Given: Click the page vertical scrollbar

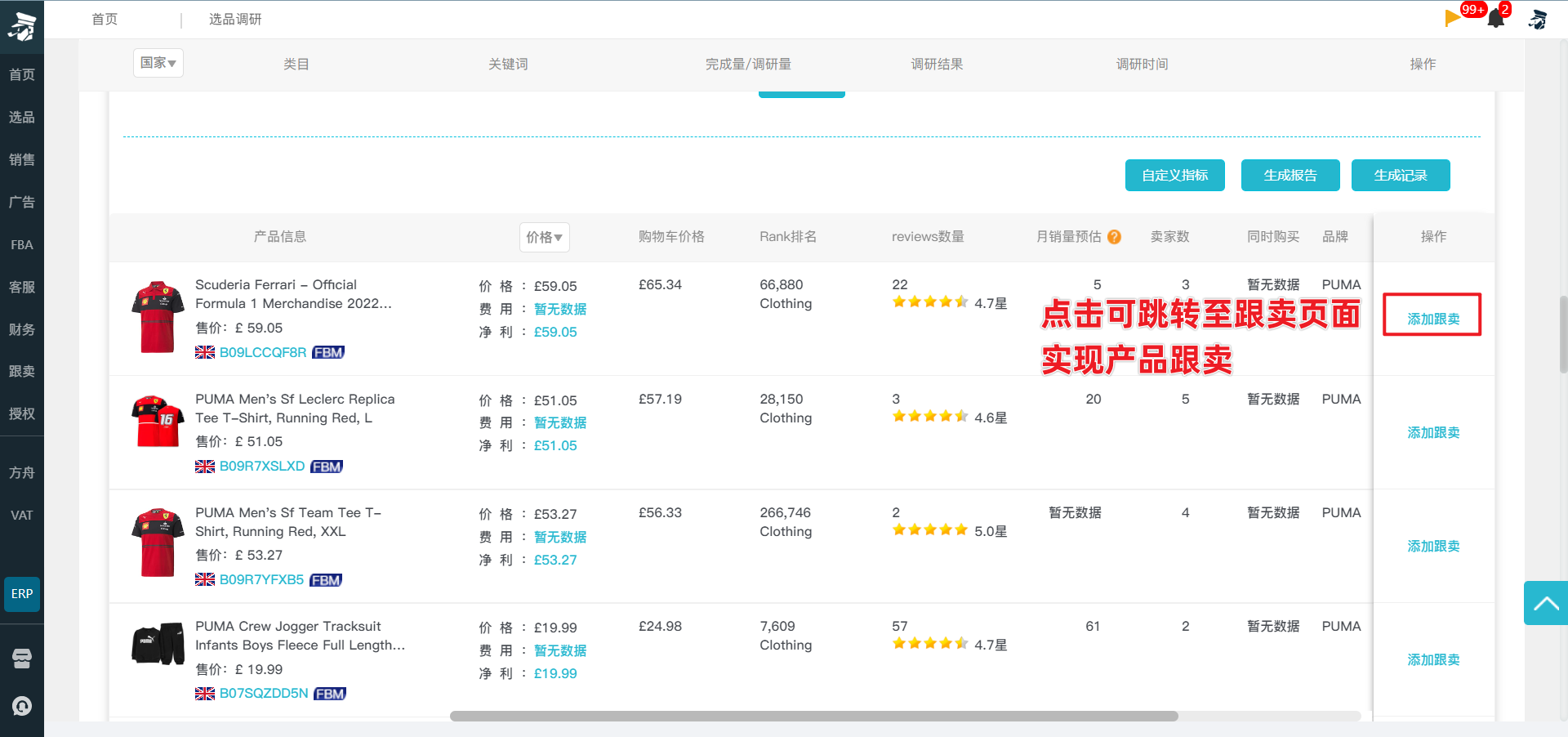Looking at the screenshot, I should click(1563, 334).
